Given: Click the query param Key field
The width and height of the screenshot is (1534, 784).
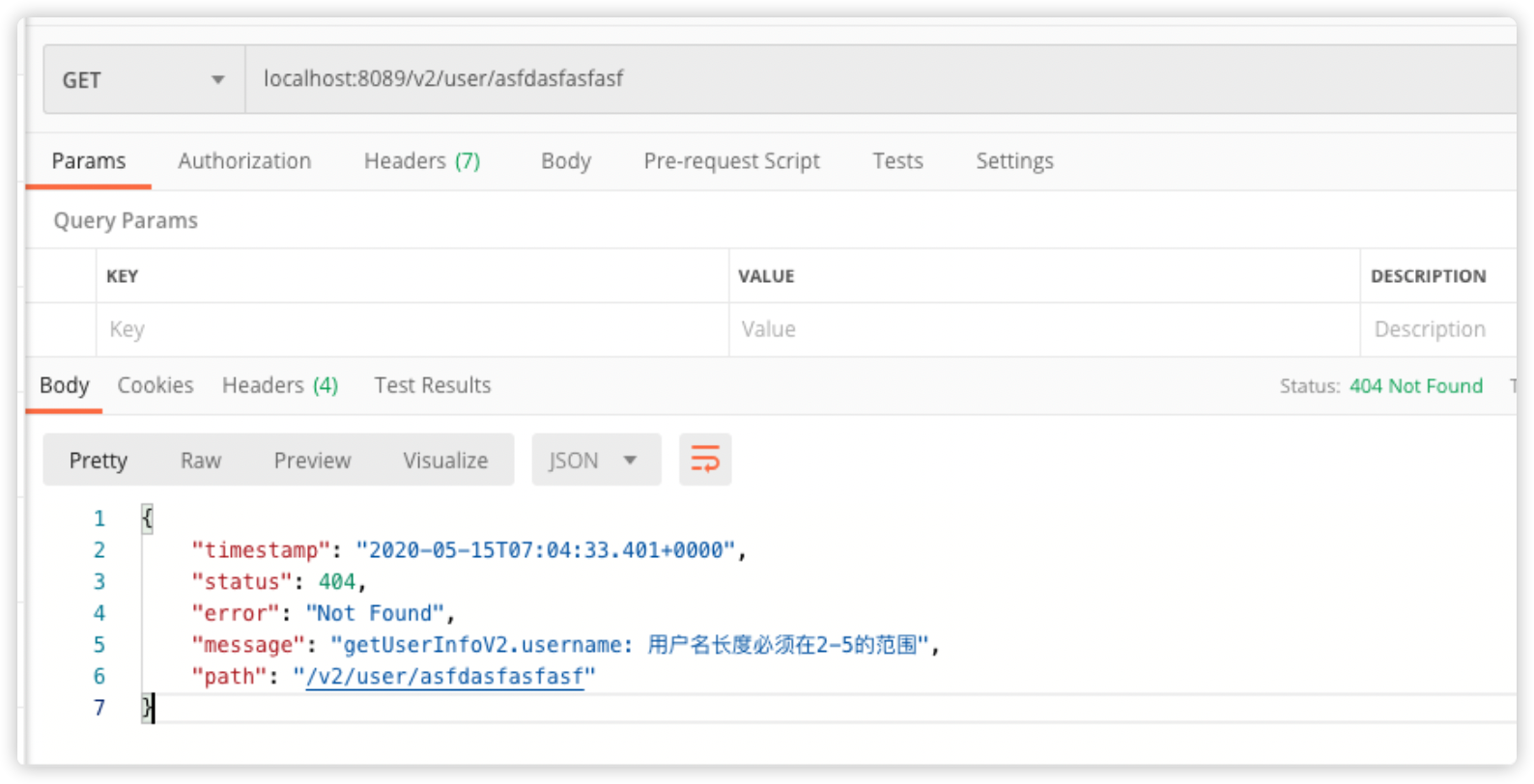Looking at the screenshot, I should [412, 329].
